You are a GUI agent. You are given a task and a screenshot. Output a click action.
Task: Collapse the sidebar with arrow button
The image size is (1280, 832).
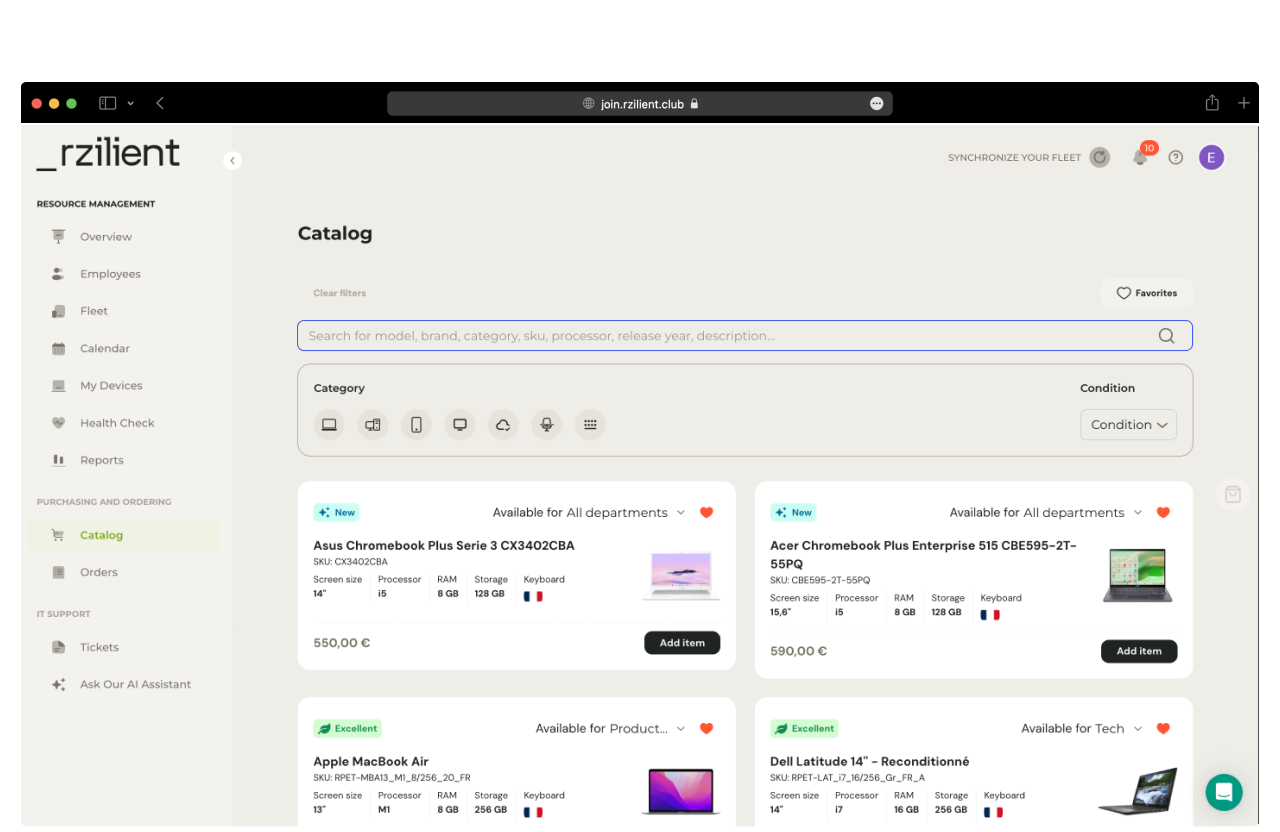(232, 160)
